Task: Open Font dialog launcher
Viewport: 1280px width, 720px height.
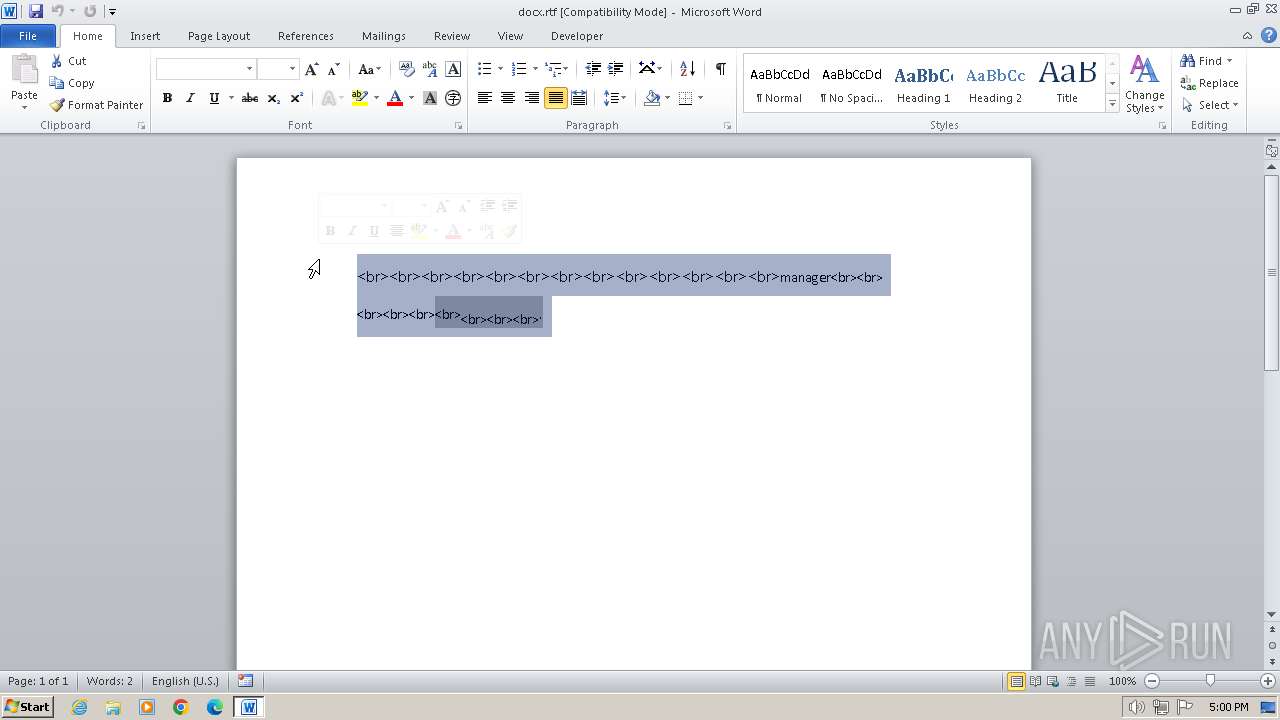Action: pos(459,126)
